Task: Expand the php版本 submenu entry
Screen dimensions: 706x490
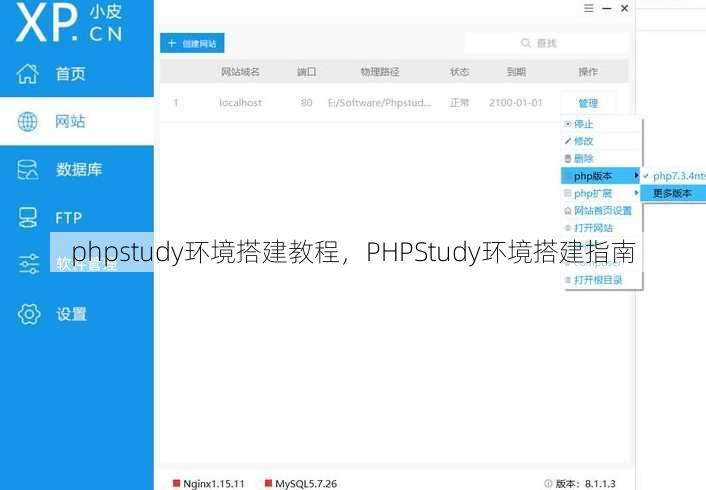Action: [601, 176]
